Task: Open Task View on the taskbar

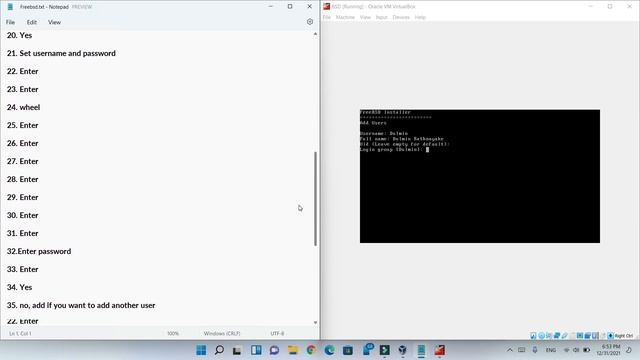Action: click(x=237, y=350)
